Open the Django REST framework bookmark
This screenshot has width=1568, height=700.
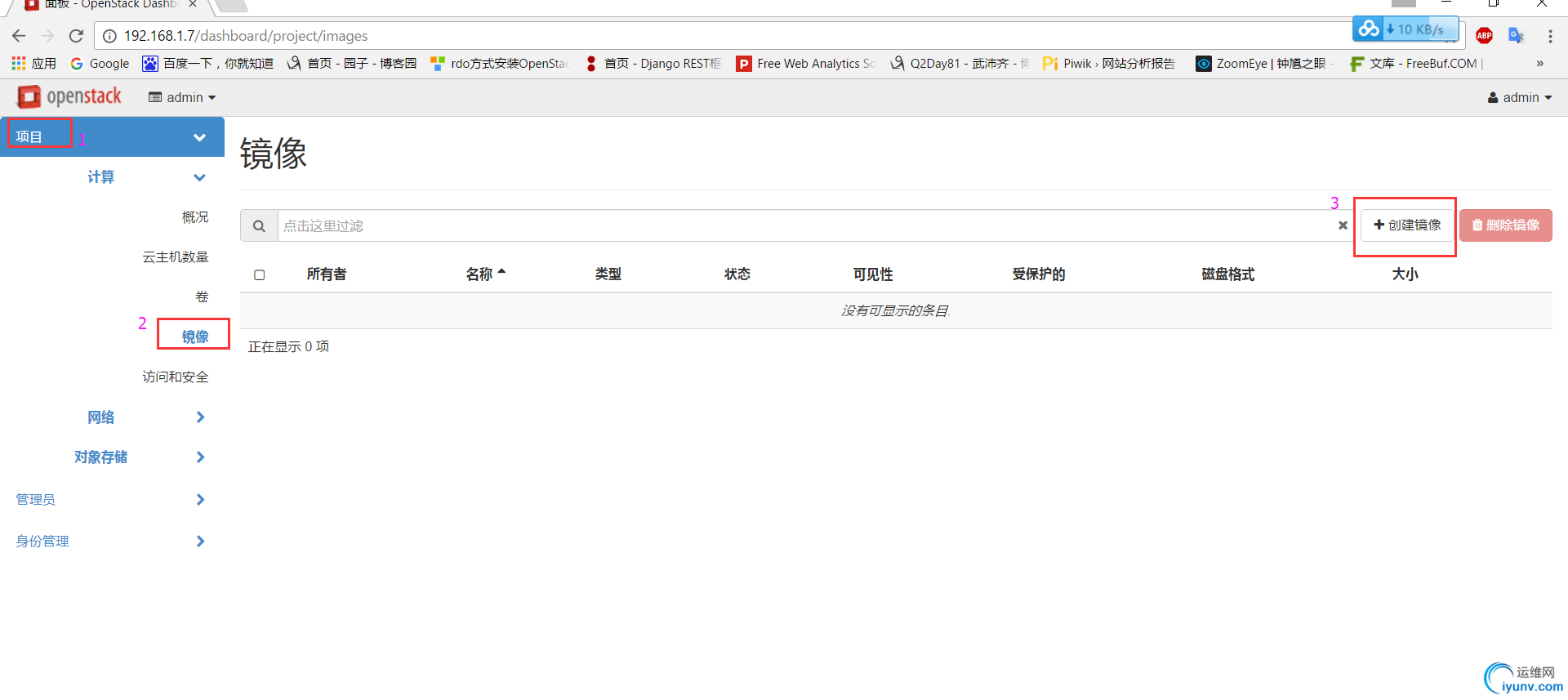[653, 64]
